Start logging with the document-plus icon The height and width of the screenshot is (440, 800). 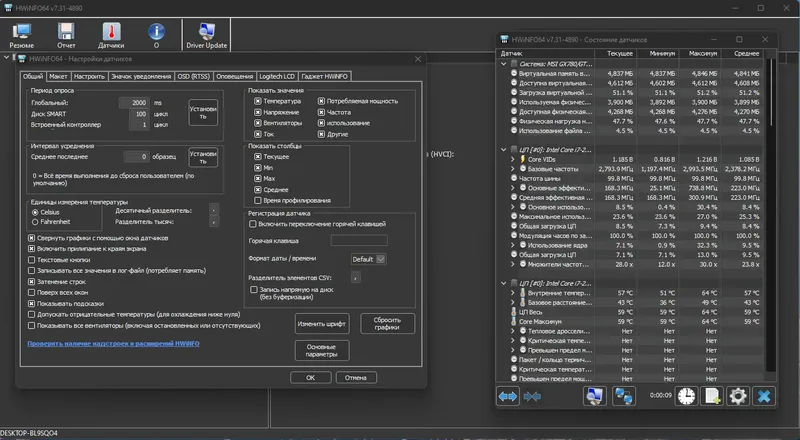click(x=712, y=396)
